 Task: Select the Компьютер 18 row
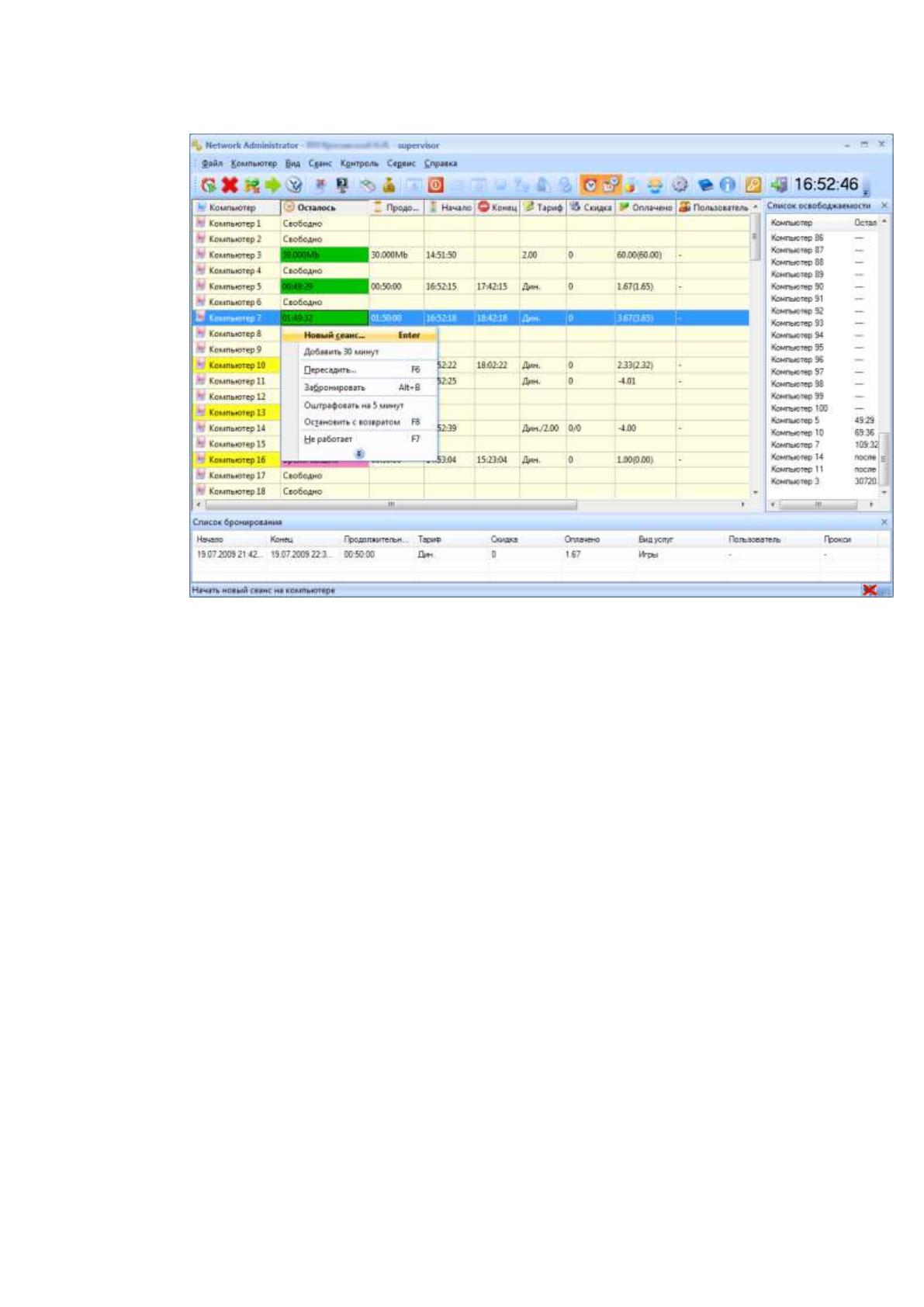tap(471, 491)
